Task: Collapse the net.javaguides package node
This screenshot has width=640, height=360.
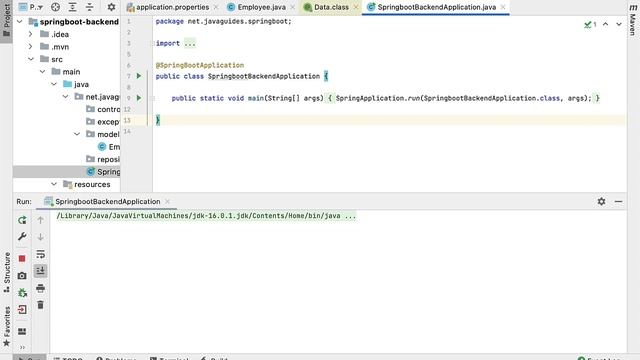Action: pyautogui.click(x=65, y=97)
